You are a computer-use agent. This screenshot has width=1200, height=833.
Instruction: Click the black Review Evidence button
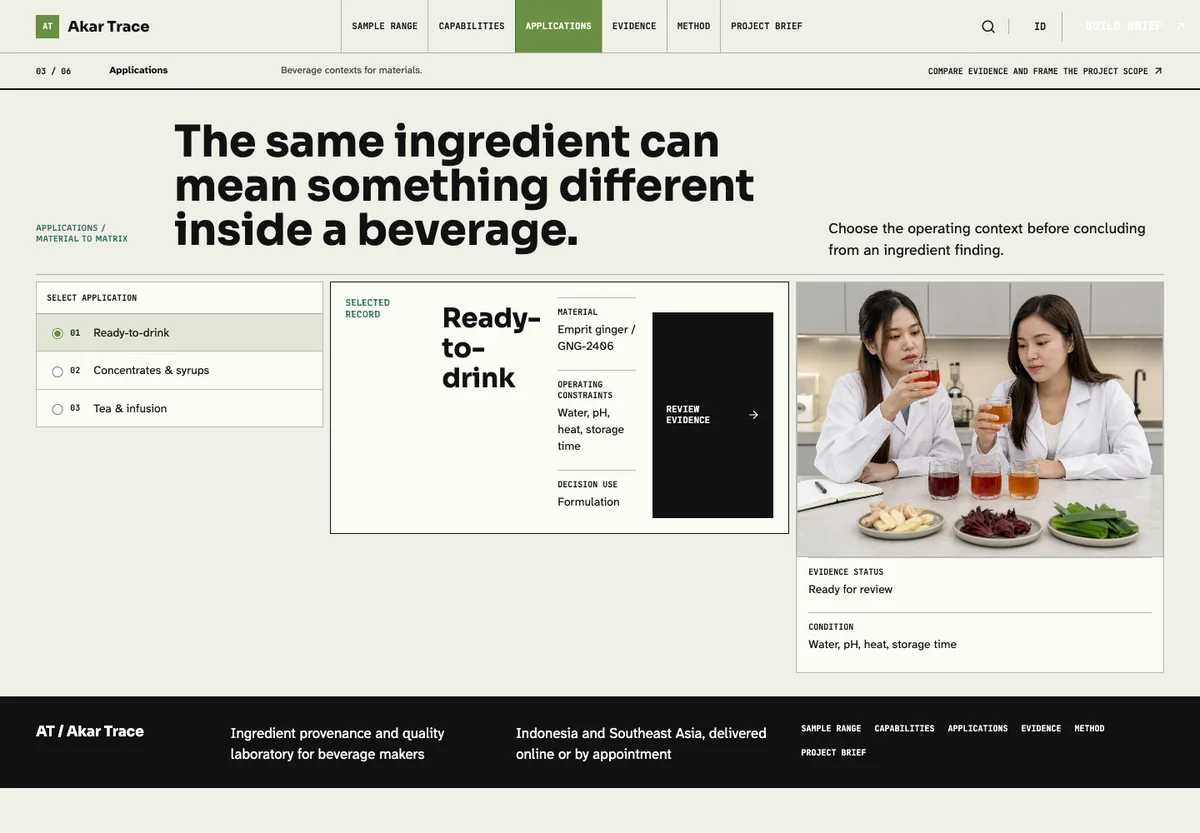coord(713,415)
